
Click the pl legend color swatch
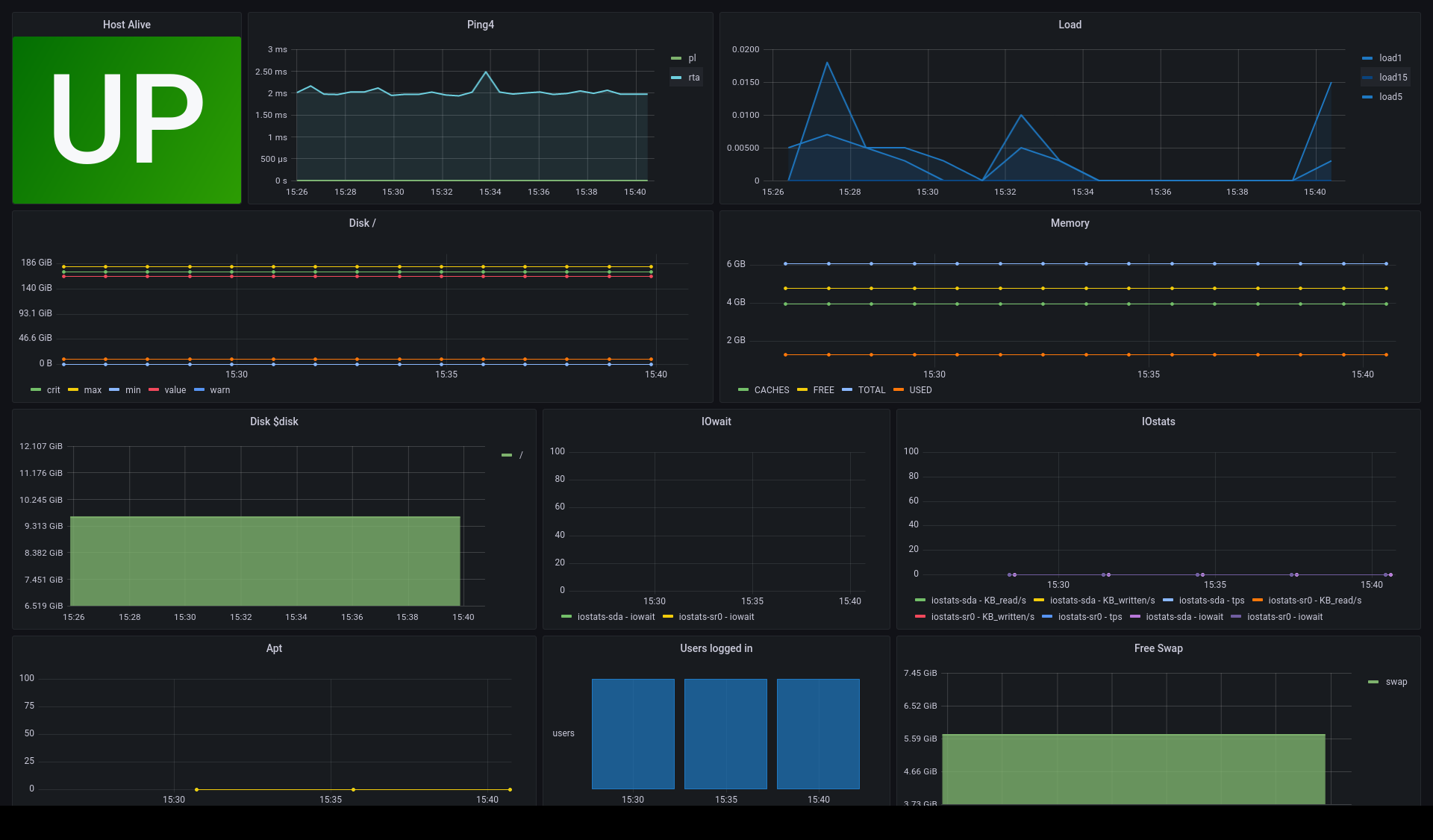tap(676, 58)
